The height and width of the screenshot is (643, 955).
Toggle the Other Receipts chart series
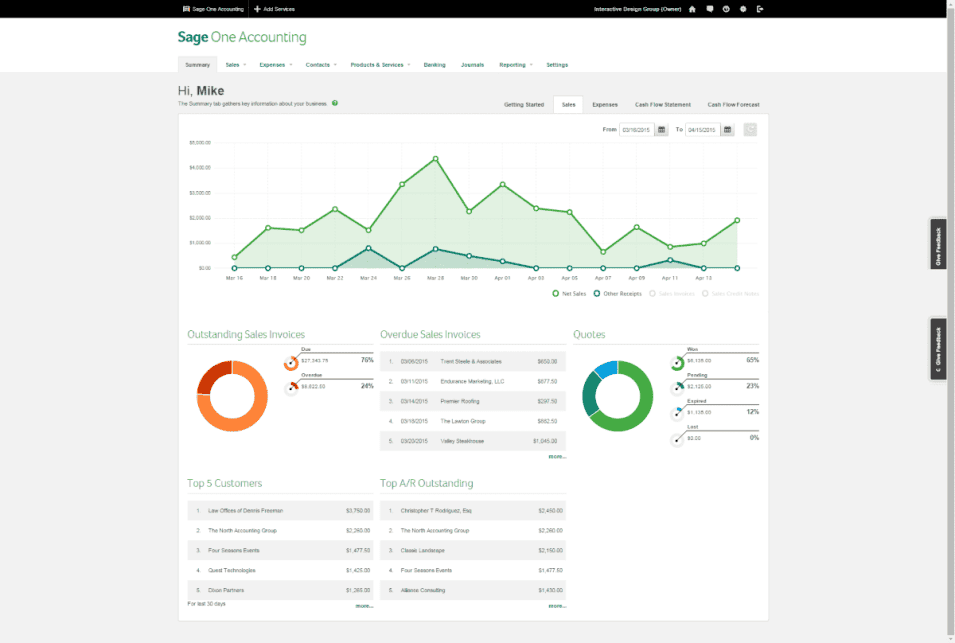615,293
